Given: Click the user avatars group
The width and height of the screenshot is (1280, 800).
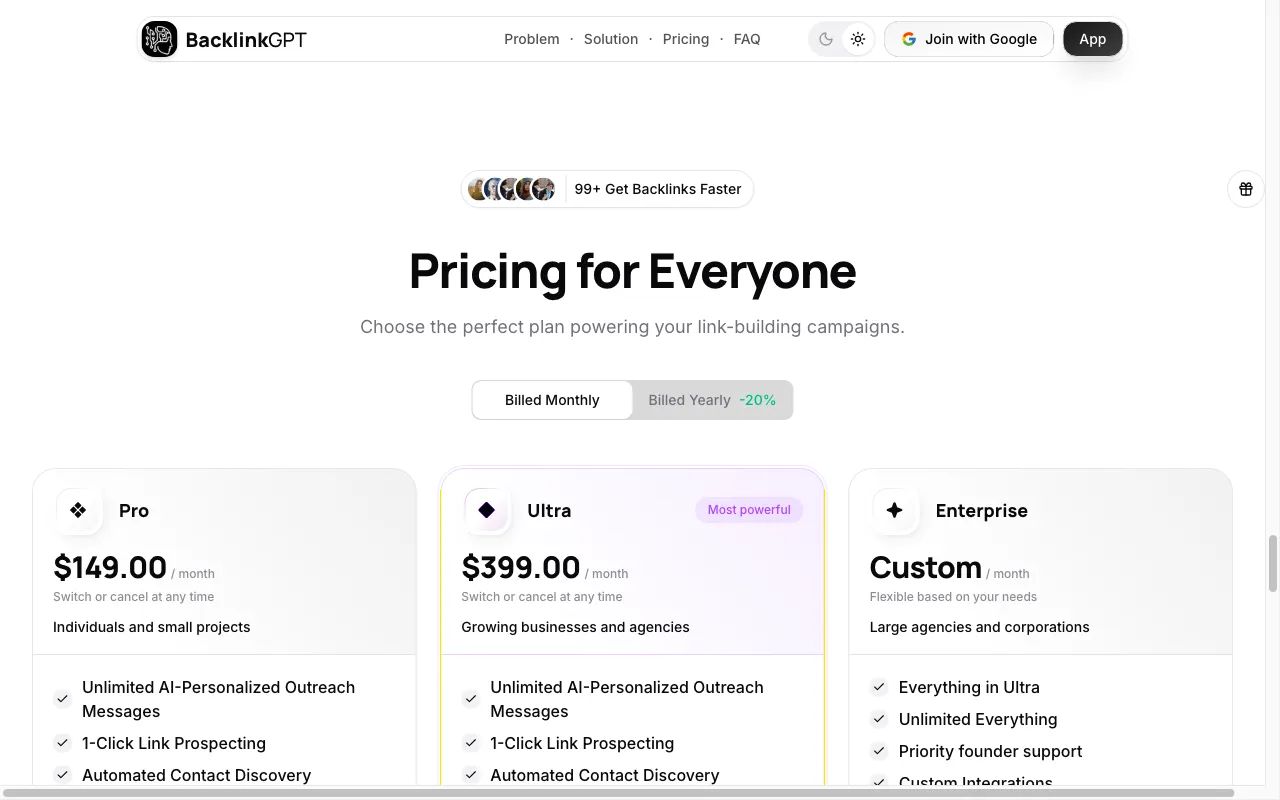Looking at the screenshot, I should 511,189.
